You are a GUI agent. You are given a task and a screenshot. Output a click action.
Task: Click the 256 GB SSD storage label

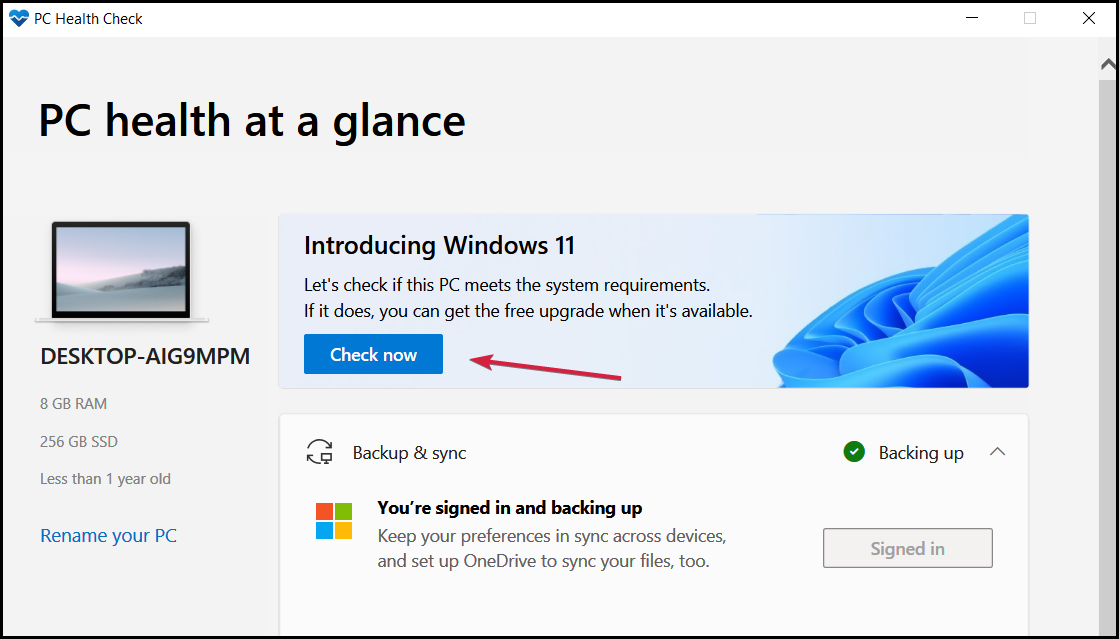(x=79, y=442)
